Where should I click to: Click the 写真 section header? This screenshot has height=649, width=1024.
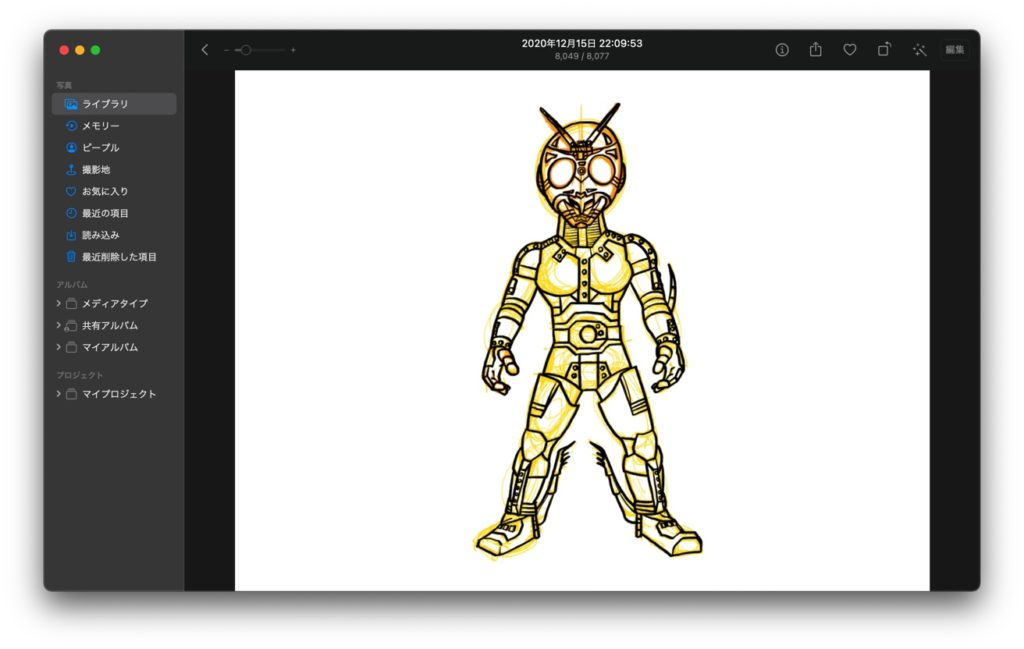coord(64,86)
